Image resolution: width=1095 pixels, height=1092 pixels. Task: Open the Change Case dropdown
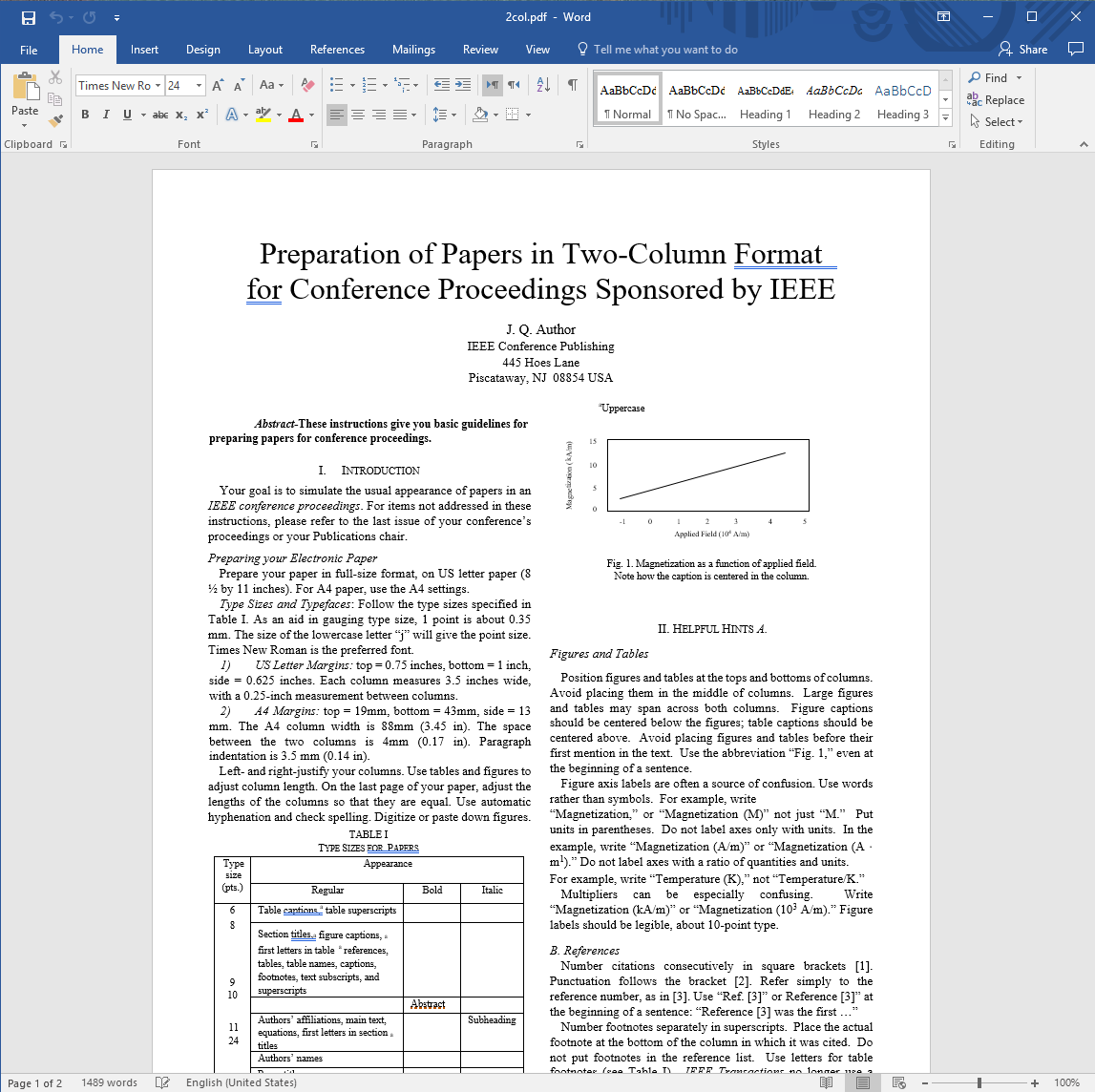[x=272, y=85]
